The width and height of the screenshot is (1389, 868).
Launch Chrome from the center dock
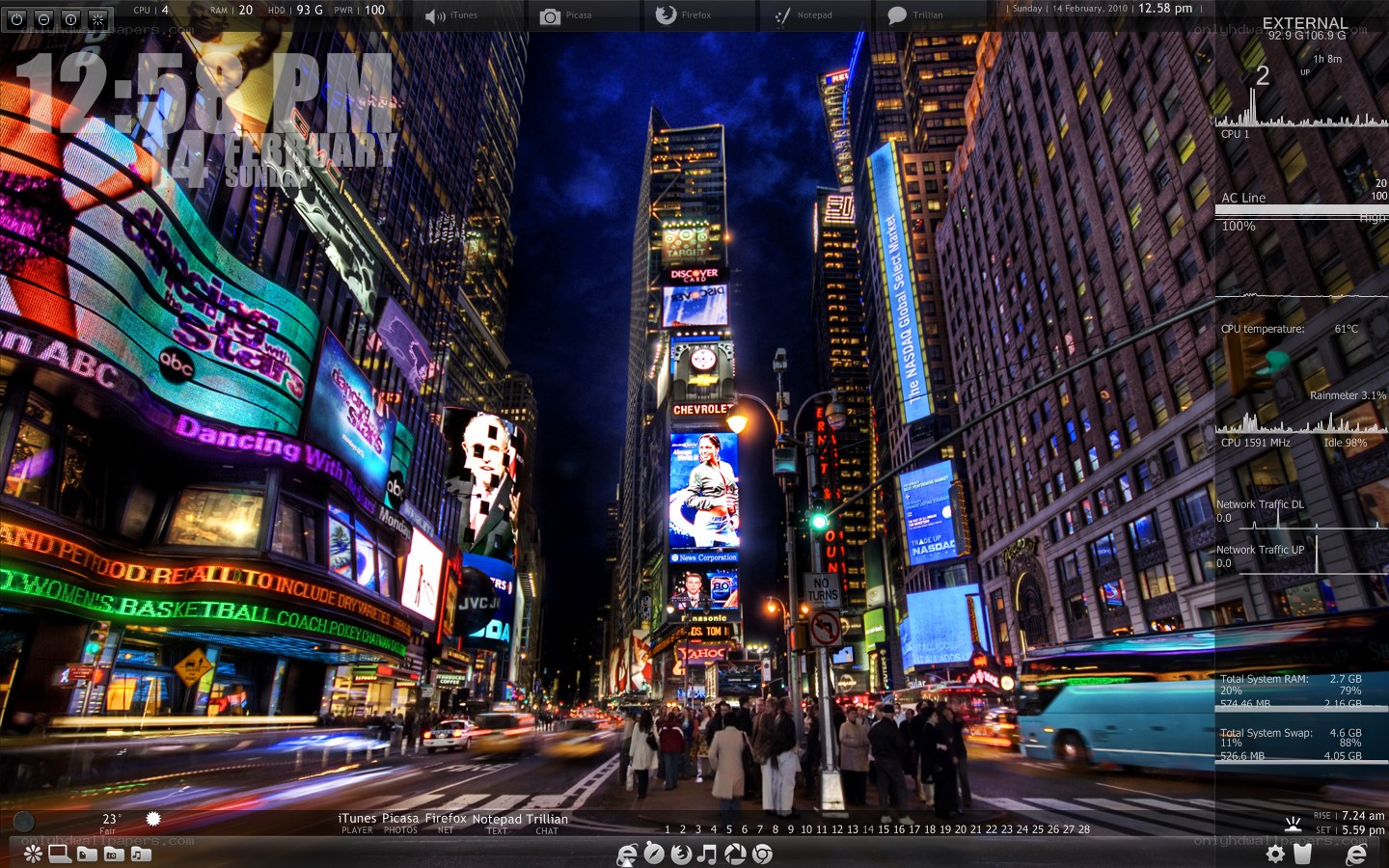tap(762, 854)
